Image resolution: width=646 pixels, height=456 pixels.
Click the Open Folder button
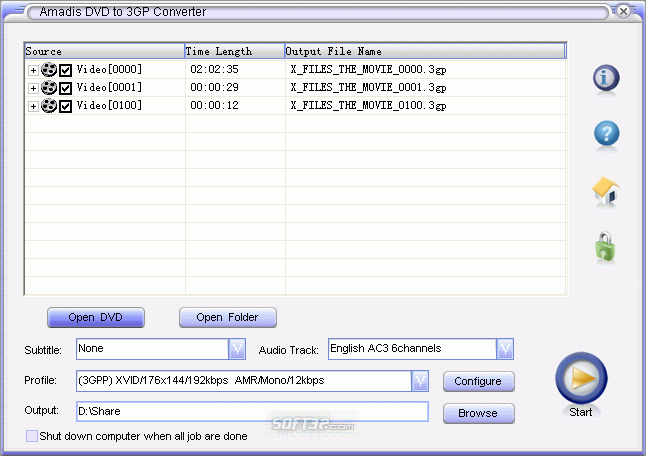[227, 317]
